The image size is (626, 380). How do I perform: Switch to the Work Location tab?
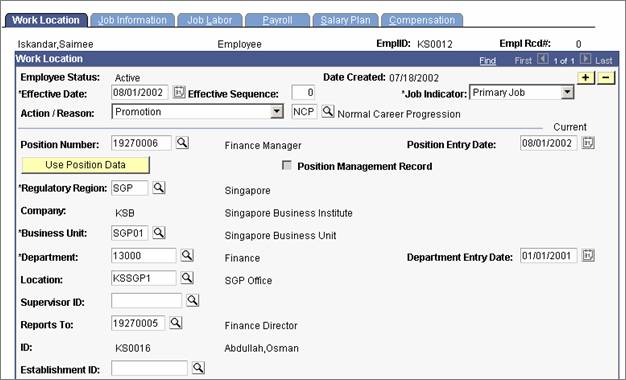click(x=46, y=20)
